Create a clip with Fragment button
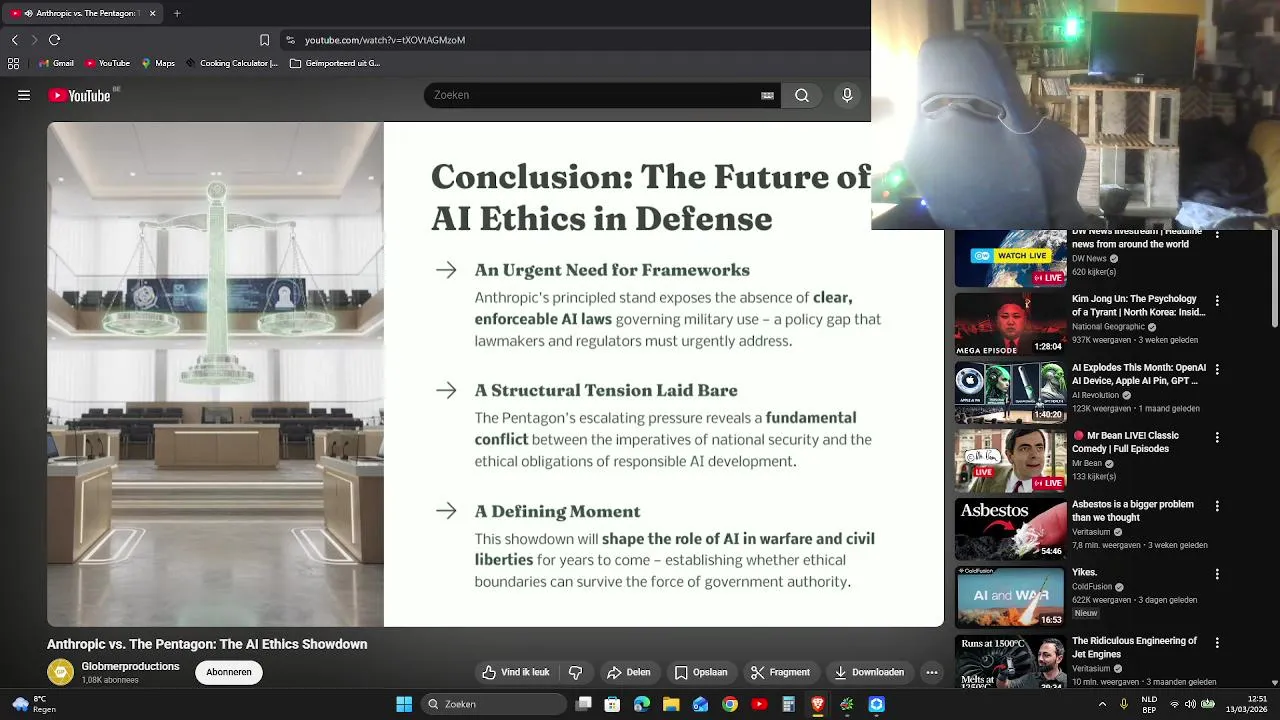The width and height of the screenshot is (1280, 720). pos(781,672)
